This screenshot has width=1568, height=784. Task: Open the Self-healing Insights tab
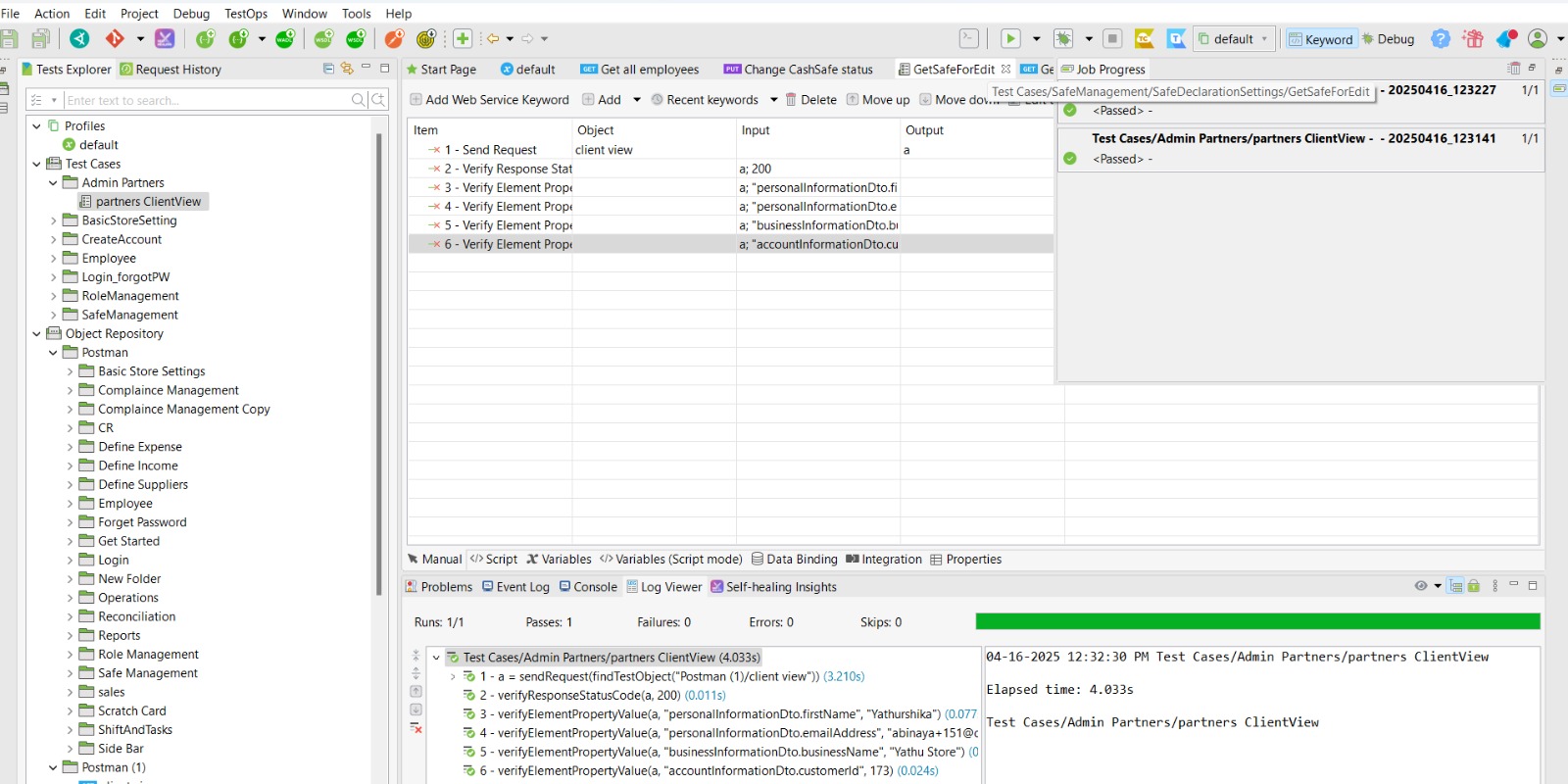(773, 587)
